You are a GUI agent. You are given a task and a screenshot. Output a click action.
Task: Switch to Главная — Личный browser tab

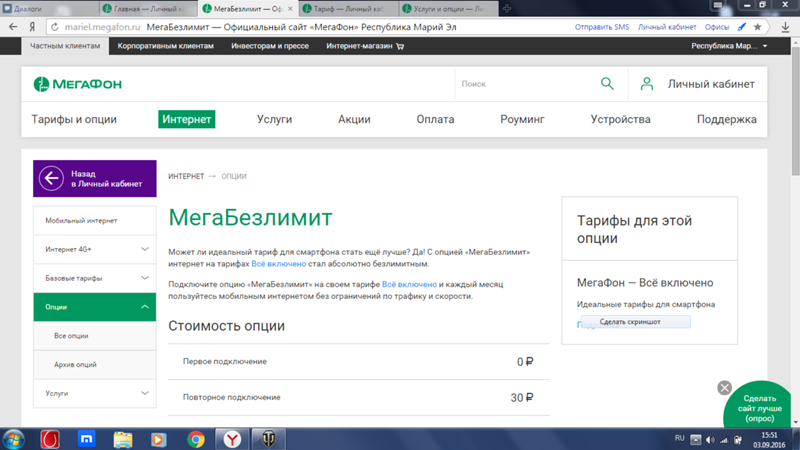148,9
